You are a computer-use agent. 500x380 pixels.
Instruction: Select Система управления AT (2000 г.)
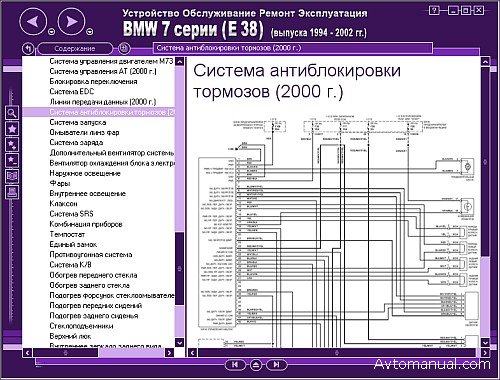pyautogui.click(x=103, y=71)
